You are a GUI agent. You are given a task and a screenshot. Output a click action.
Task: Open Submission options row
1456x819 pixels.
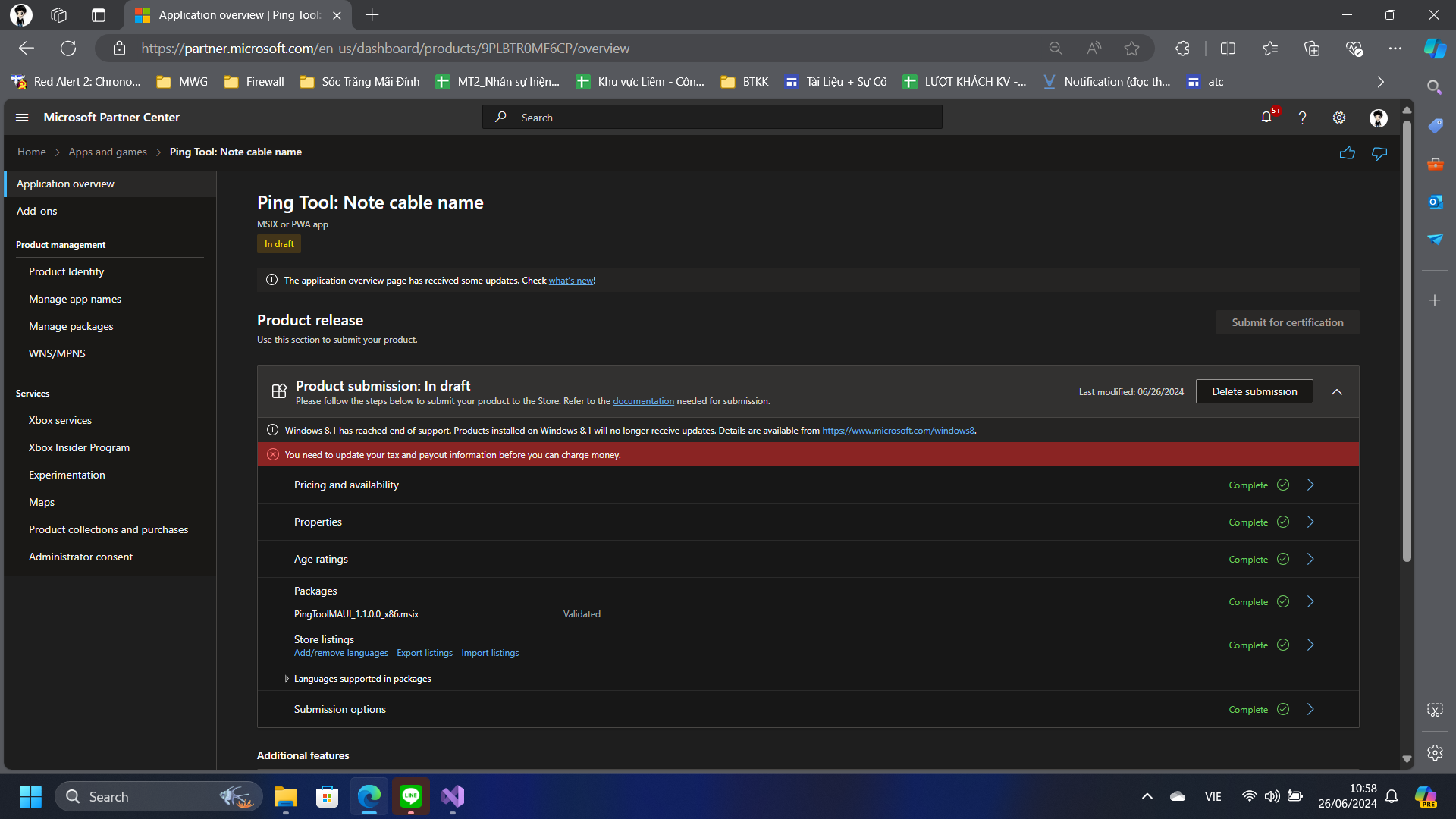click(x=808, y=709)
